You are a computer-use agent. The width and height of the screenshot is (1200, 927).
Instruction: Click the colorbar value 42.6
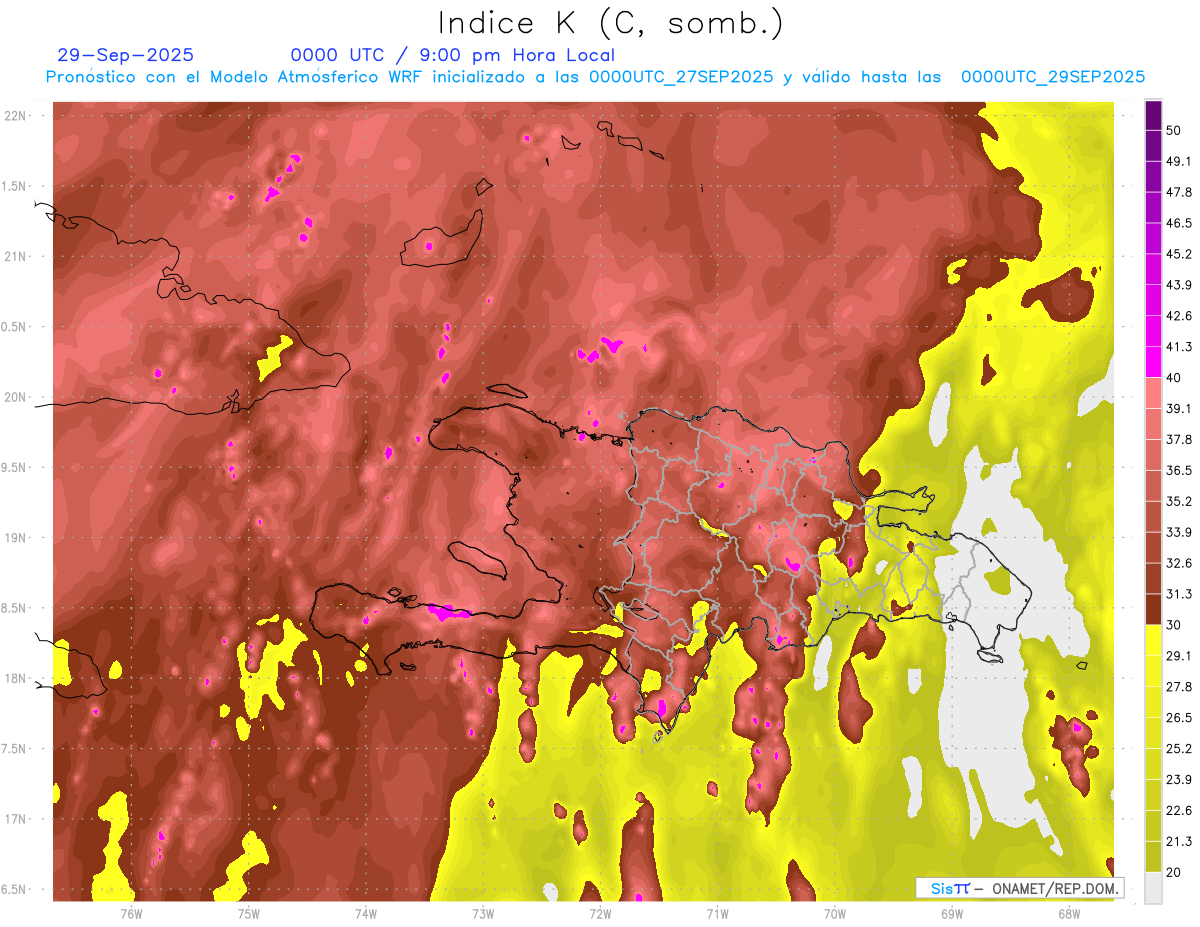click(x=1179, y=316)
